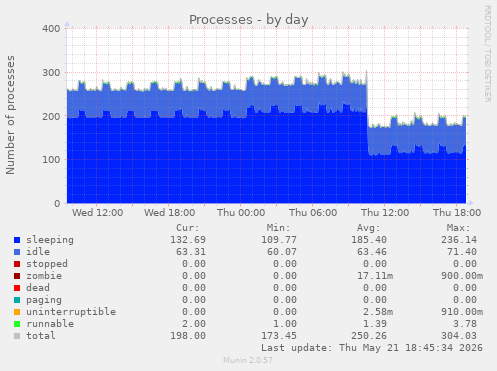Click the stopped legend color swatch
This screenshot has height=371, width=497.
(x=17, y=264)
